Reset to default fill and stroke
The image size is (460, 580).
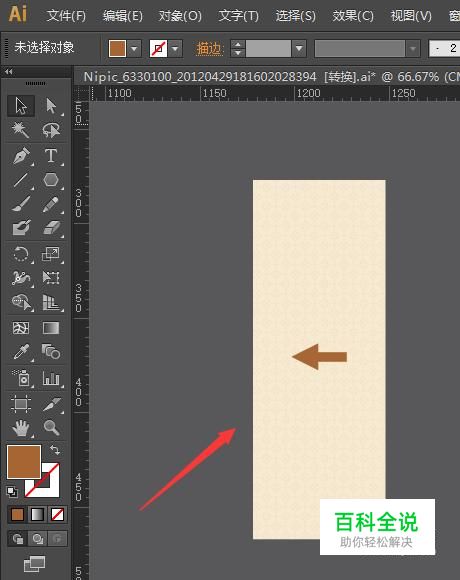12,492
